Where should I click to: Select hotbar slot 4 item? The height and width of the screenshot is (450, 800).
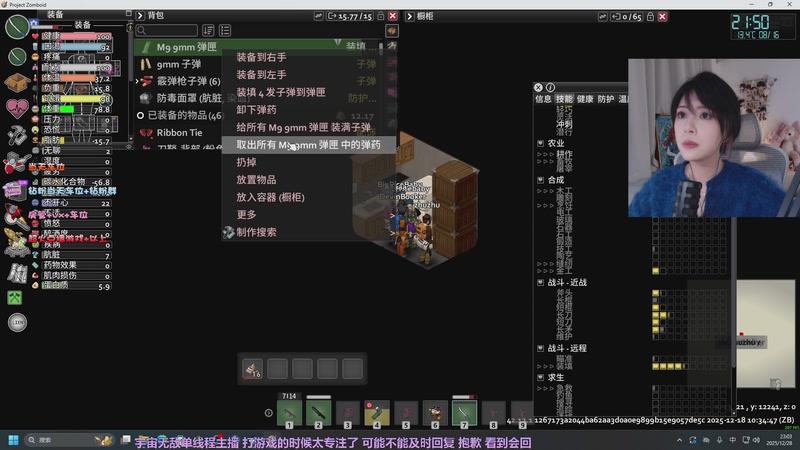(377, 413)
